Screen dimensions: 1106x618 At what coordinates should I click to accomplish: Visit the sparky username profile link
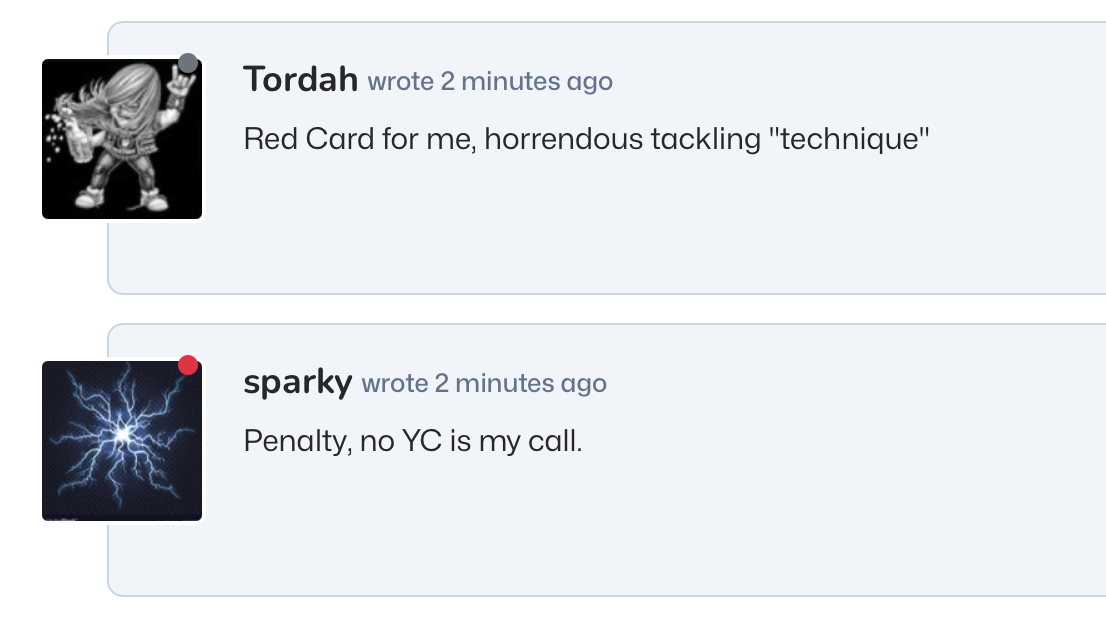click(x=297, y=382)
